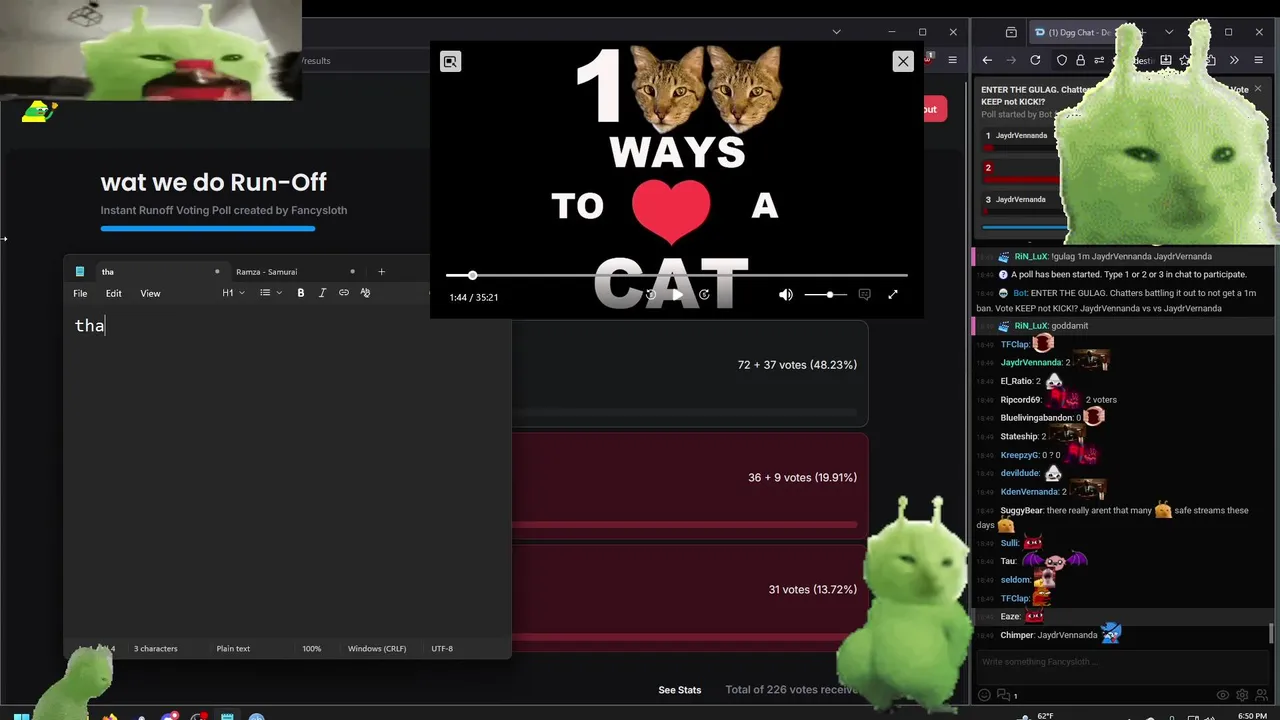Open the taskbar clock 6:50 PM

(x=1252, y=716)
